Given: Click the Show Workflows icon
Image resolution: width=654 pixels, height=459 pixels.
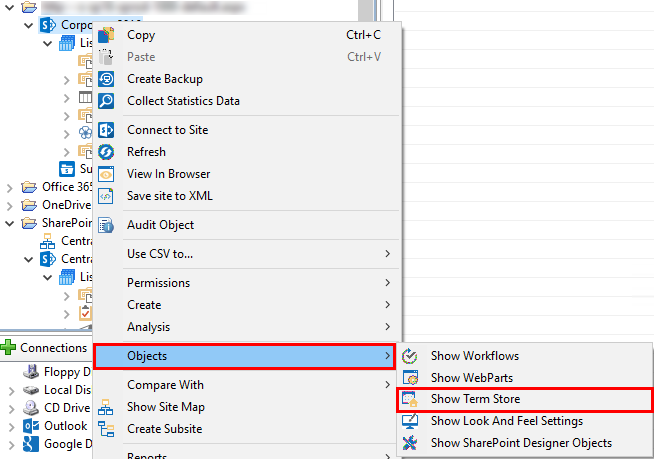Looking at the screenshot, I should pyautogui.click(x=410, y=356).
